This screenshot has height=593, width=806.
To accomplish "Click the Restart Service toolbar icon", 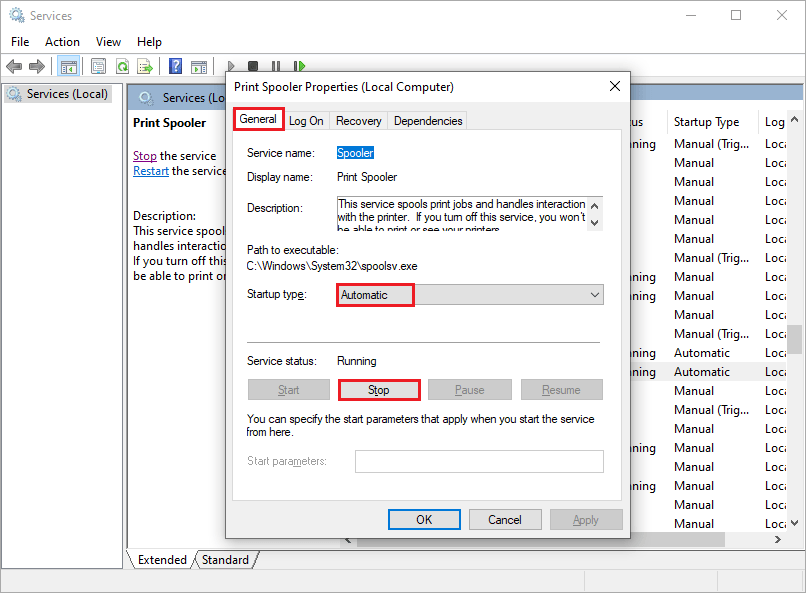I will [x=299, y=66].
